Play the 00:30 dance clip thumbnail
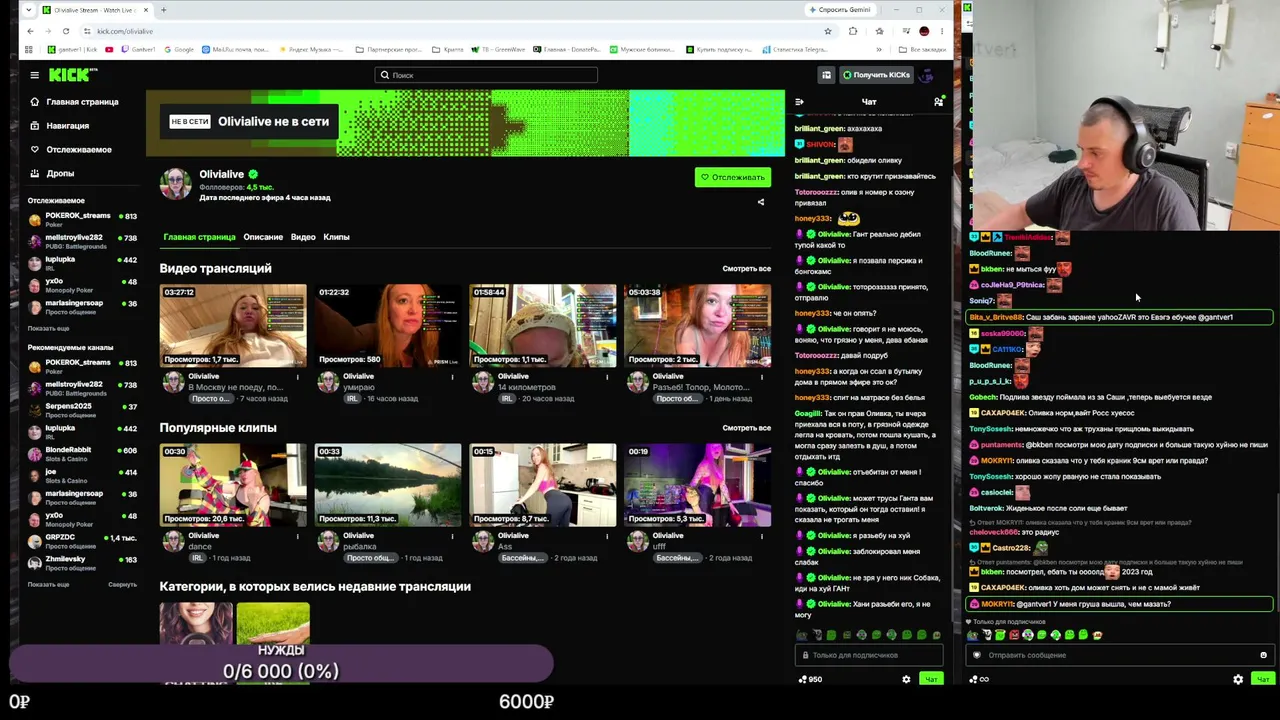Image resolution: width=1280 pixels, height=720 pixels. (x=233, y=485)
